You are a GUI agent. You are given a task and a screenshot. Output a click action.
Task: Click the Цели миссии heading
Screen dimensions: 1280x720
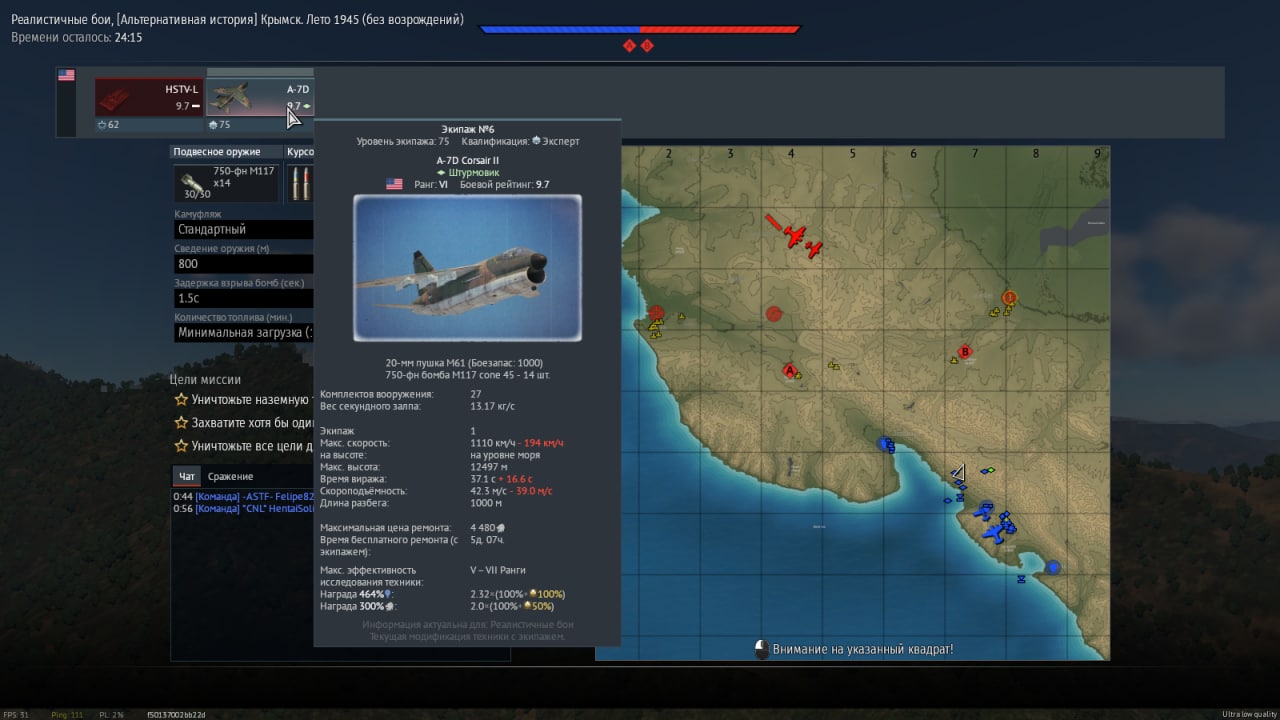[x=205, y=379]
